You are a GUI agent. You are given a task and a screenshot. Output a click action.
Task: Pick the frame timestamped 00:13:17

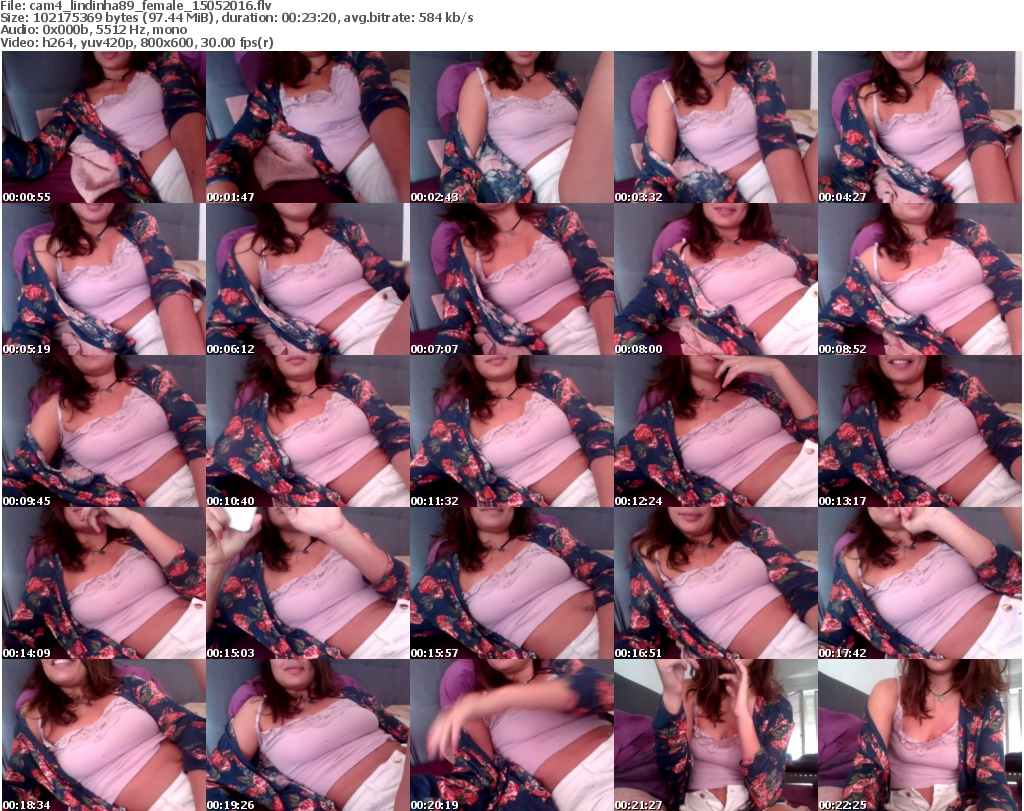(920, 432)
